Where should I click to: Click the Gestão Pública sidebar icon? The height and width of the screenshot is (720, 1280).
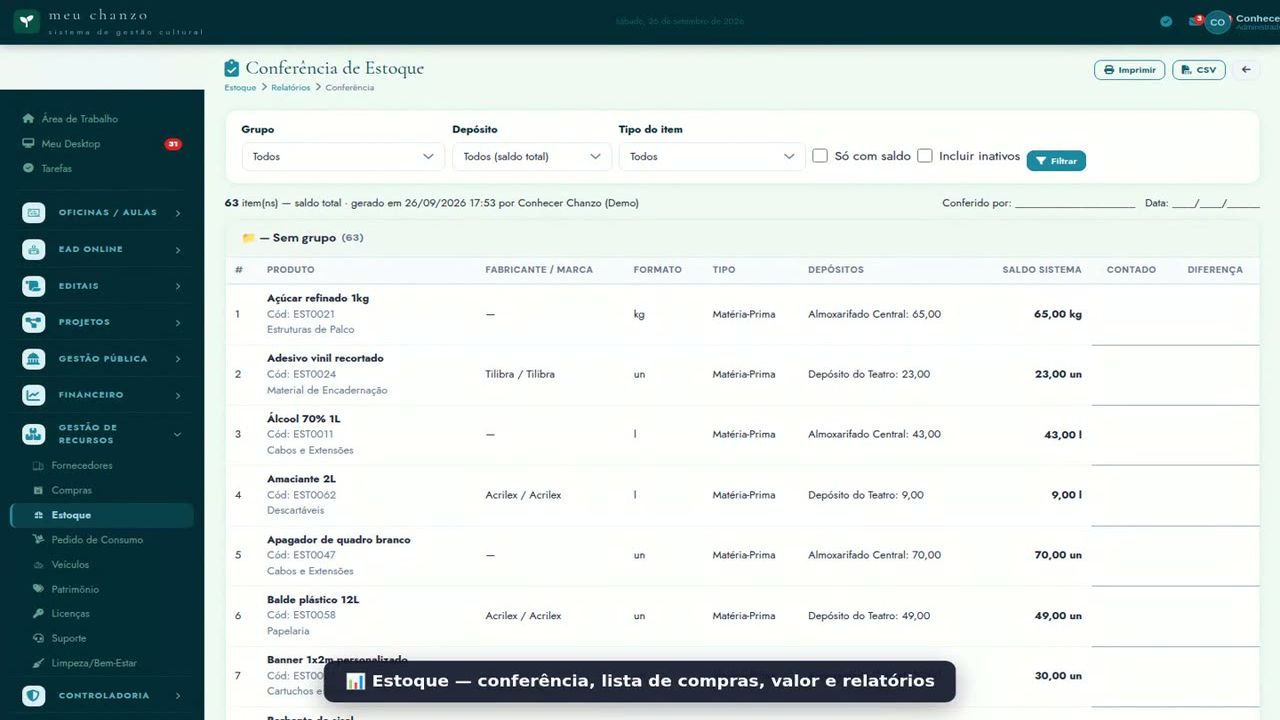[x=34, y=359]
